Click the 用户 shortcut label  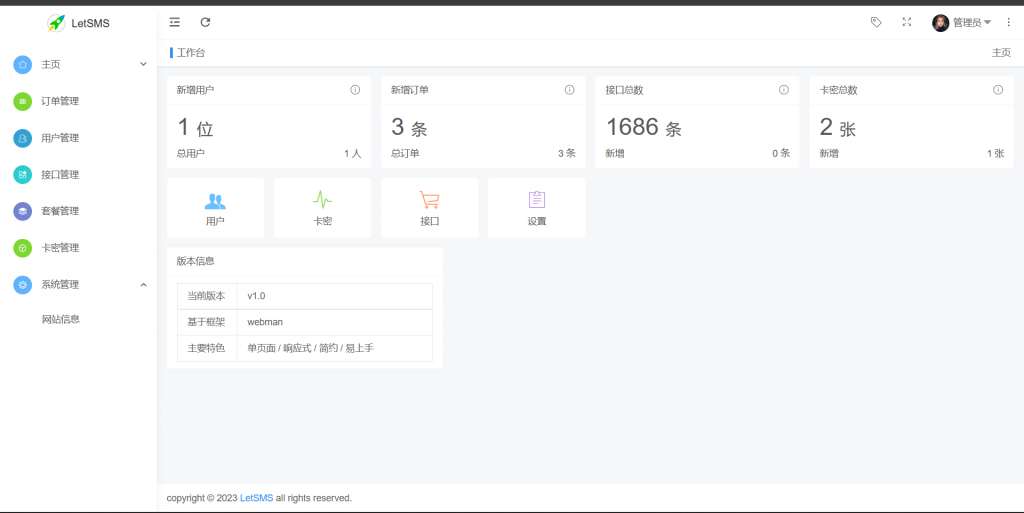pyautogui.click(x=215, y=221)
